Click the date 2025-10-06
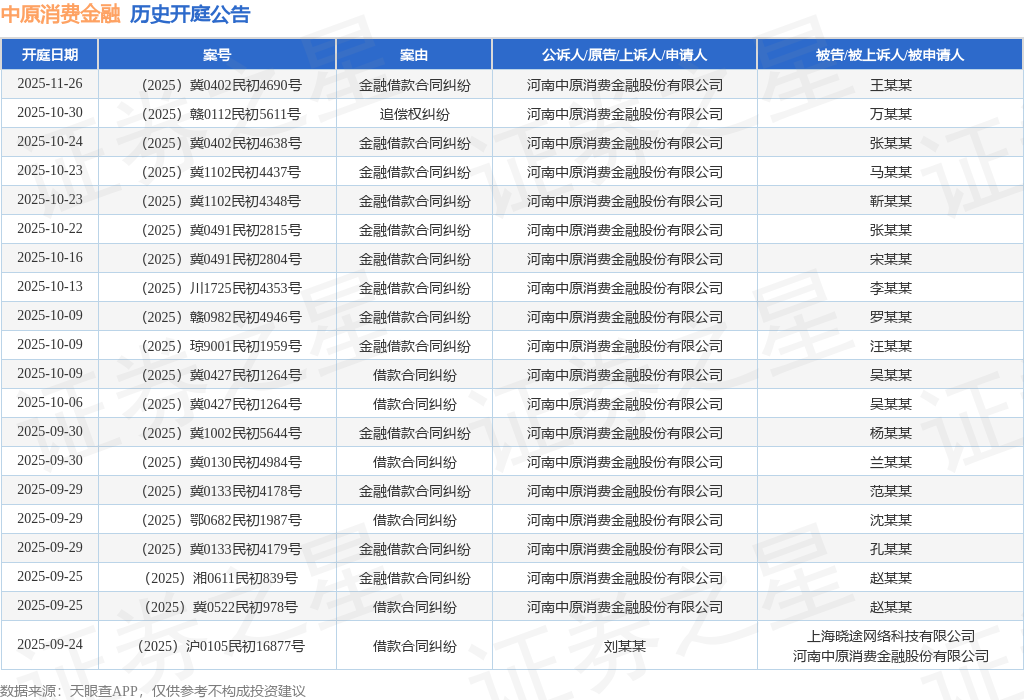The image size is (1024, 700). tap(50, 402)
